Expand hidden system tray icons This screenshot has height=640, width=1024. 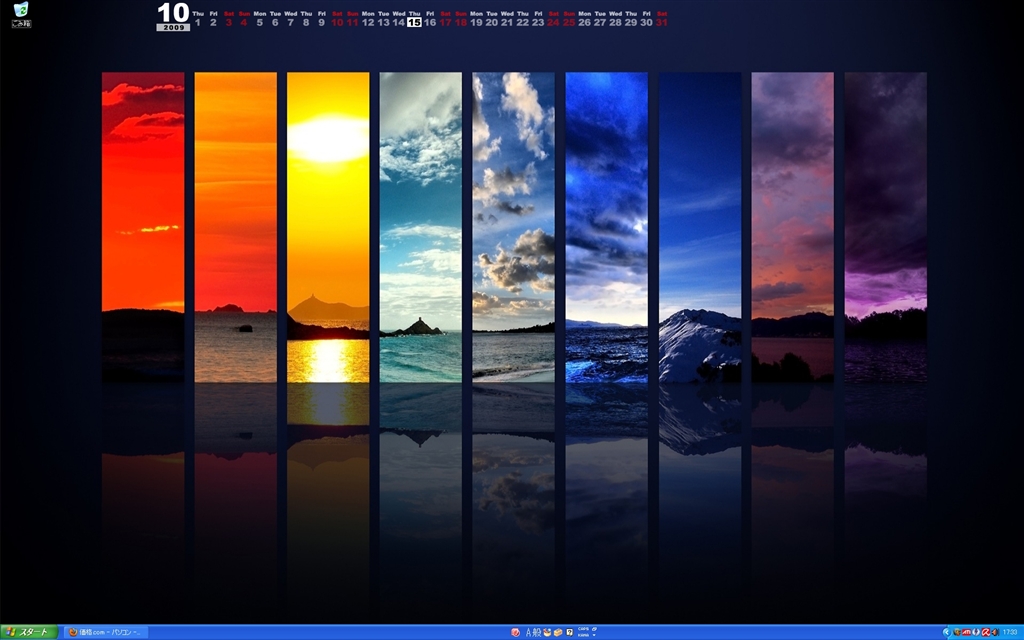point(947,632)
